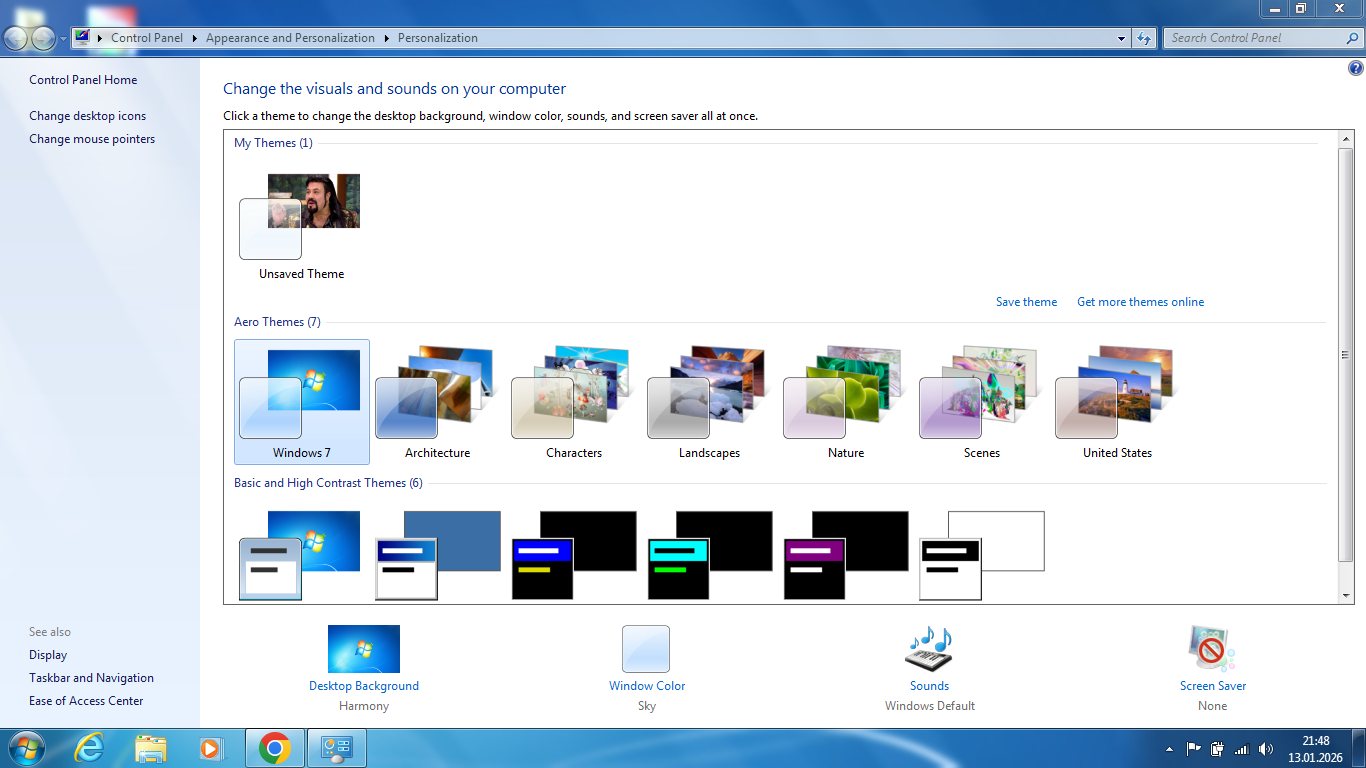Show hidden tray icons arrow
Viewport: 1366px width, 768px height.
point(1169,749)
